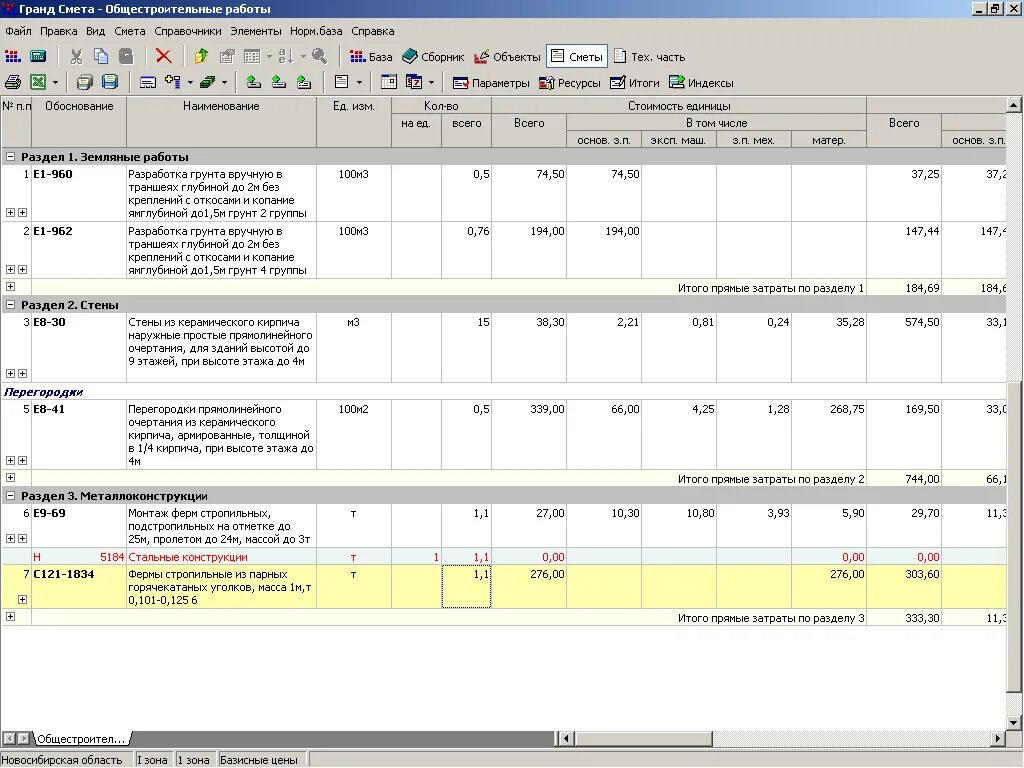This screenshot has height=768, width=1024.
Task: Click the grayed sort A-Z icon
Action: [285, 57]
